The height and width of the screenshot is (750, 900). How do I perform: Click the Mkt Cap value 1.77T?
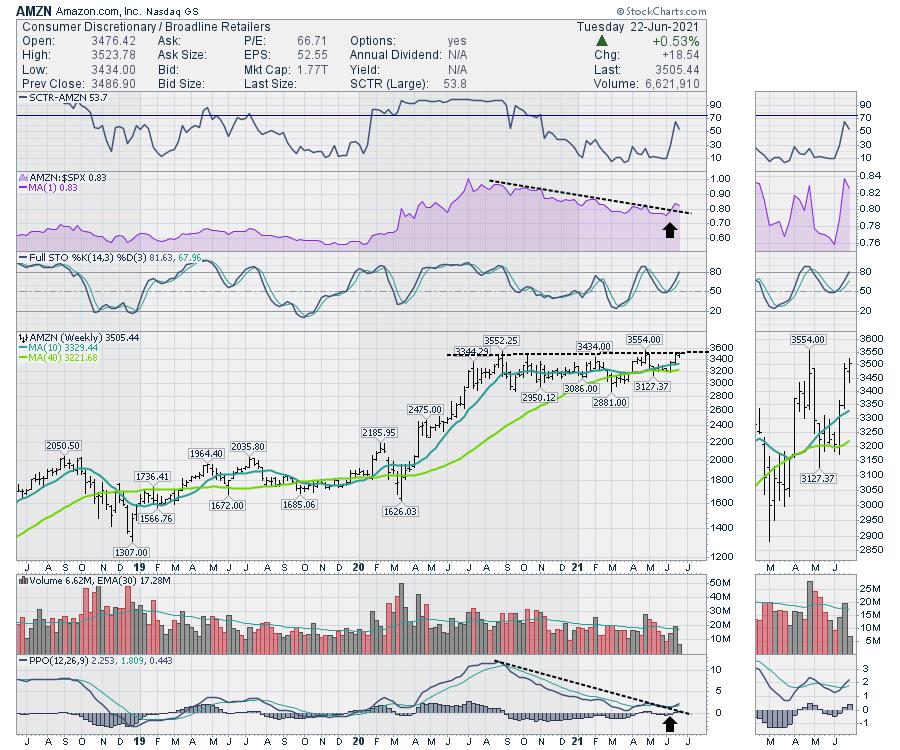312,69
